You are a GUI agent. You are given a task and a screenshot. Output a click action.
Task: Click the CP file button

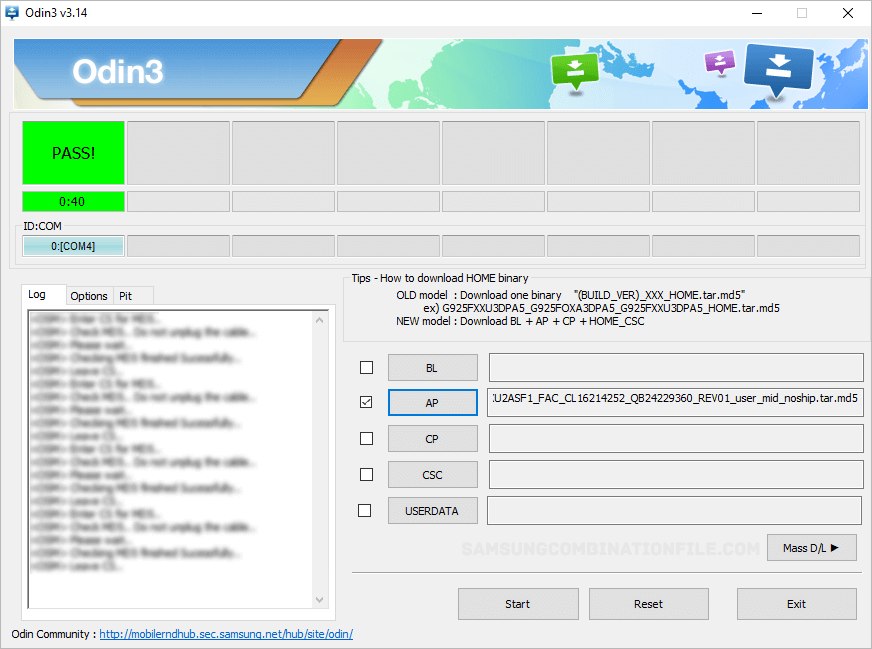[433, 439]
